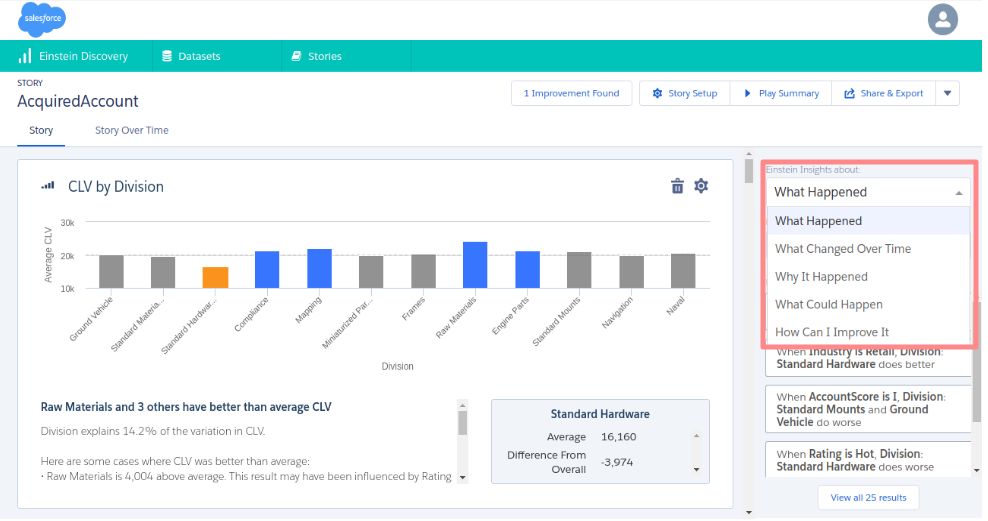
Task: Open the Story tab
Action: click(41, 130)
